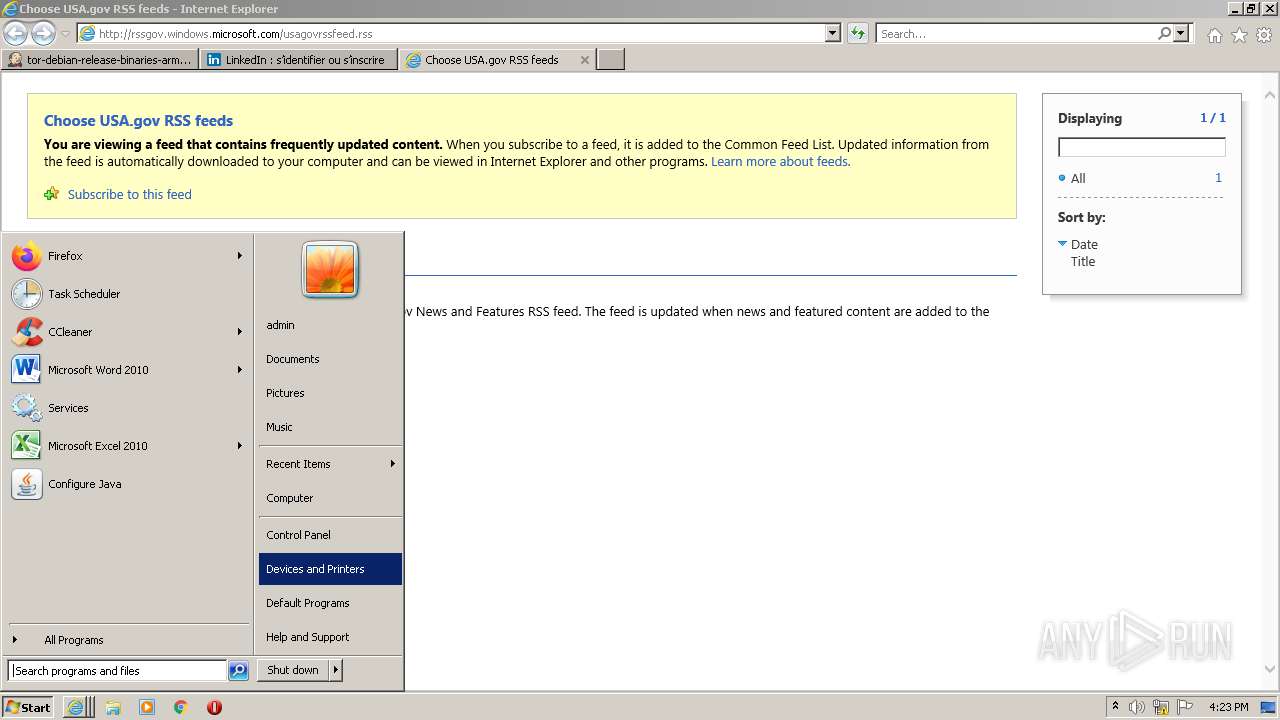Open Default Programs

pos(330,603)
